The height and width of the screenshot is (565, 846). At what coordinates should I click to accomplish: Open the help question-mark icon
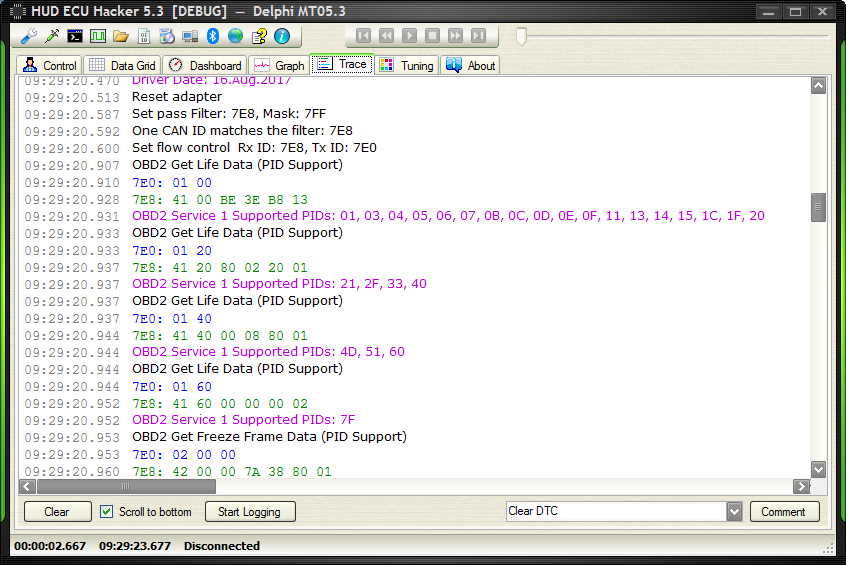259,36
